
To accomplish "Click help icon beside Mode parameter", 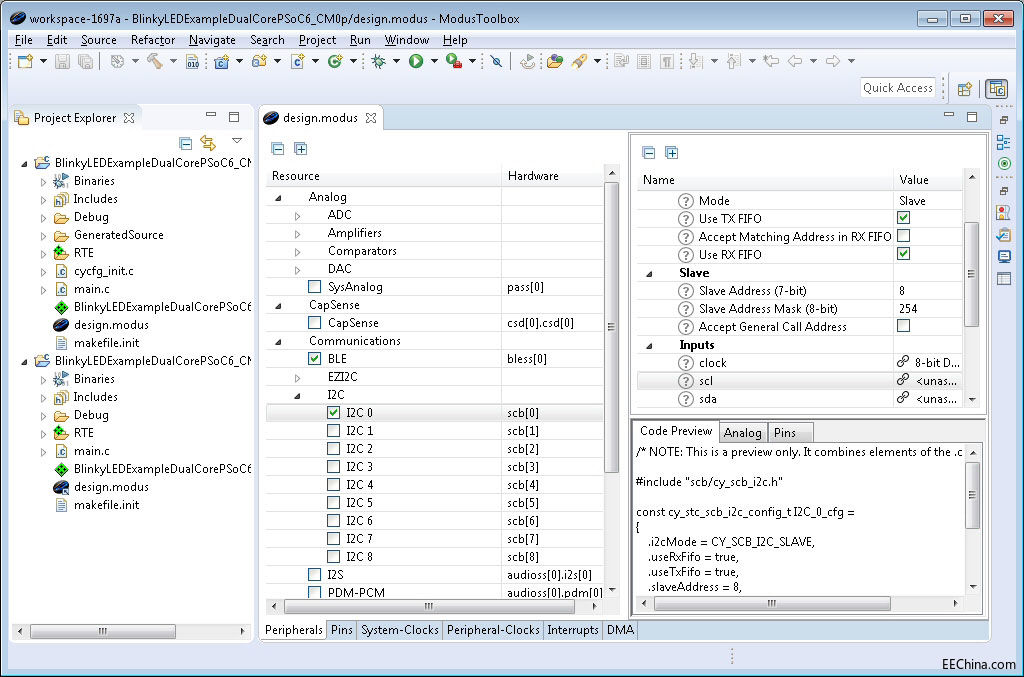I will click(x=685, y=201).
